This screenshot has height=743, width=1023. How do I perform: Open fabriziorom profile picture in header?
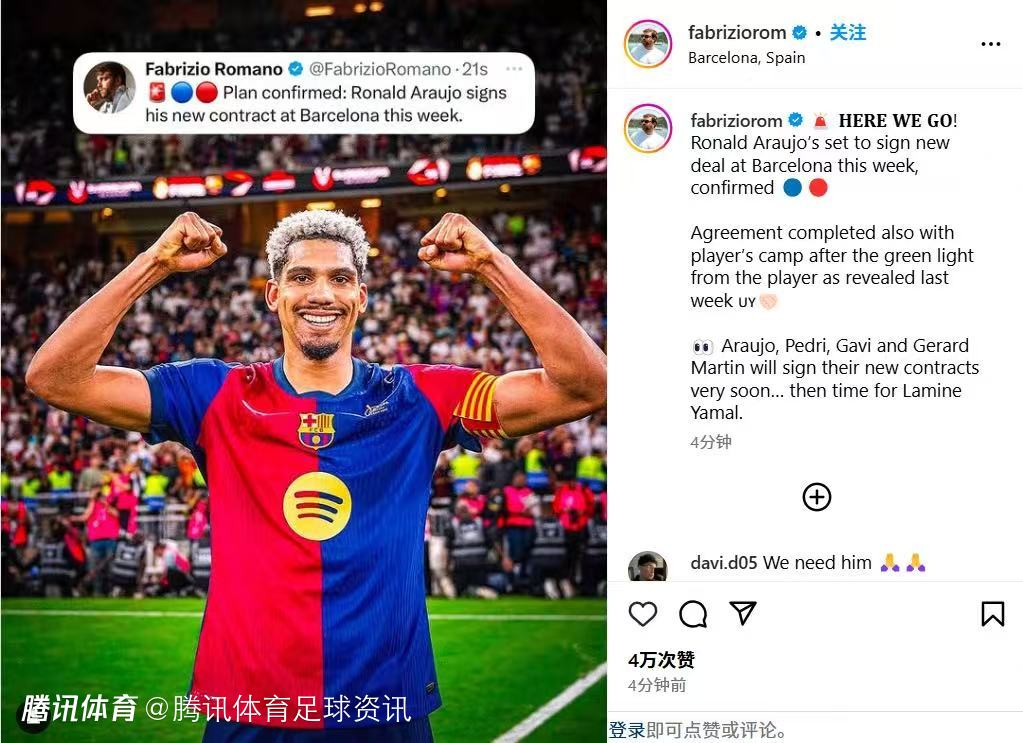[648, 44]
